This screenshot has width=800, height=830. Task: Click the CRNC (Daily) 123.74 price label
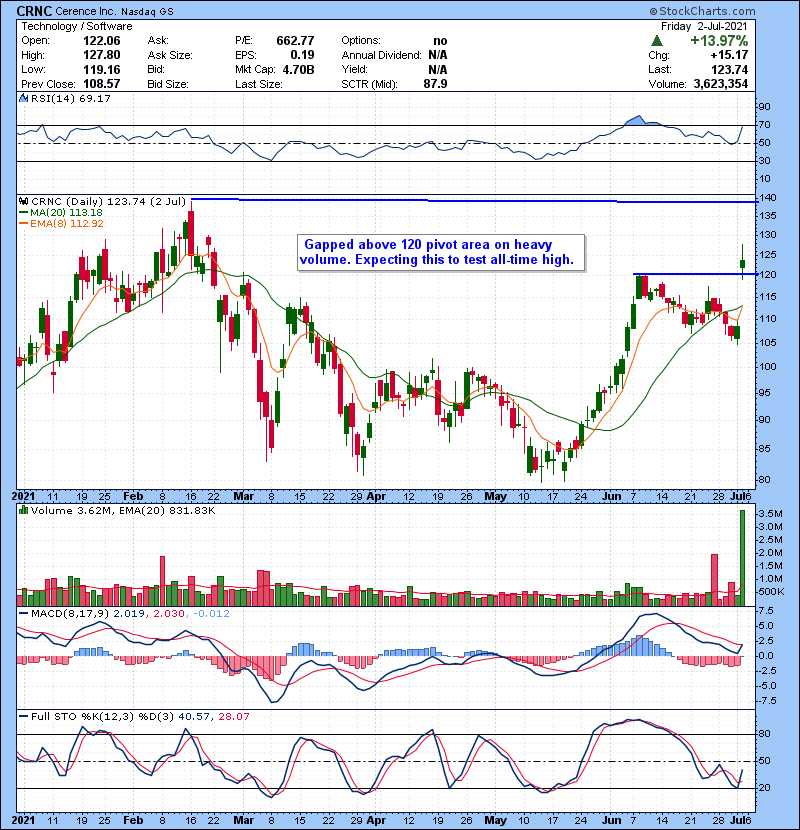pos(109,202)
